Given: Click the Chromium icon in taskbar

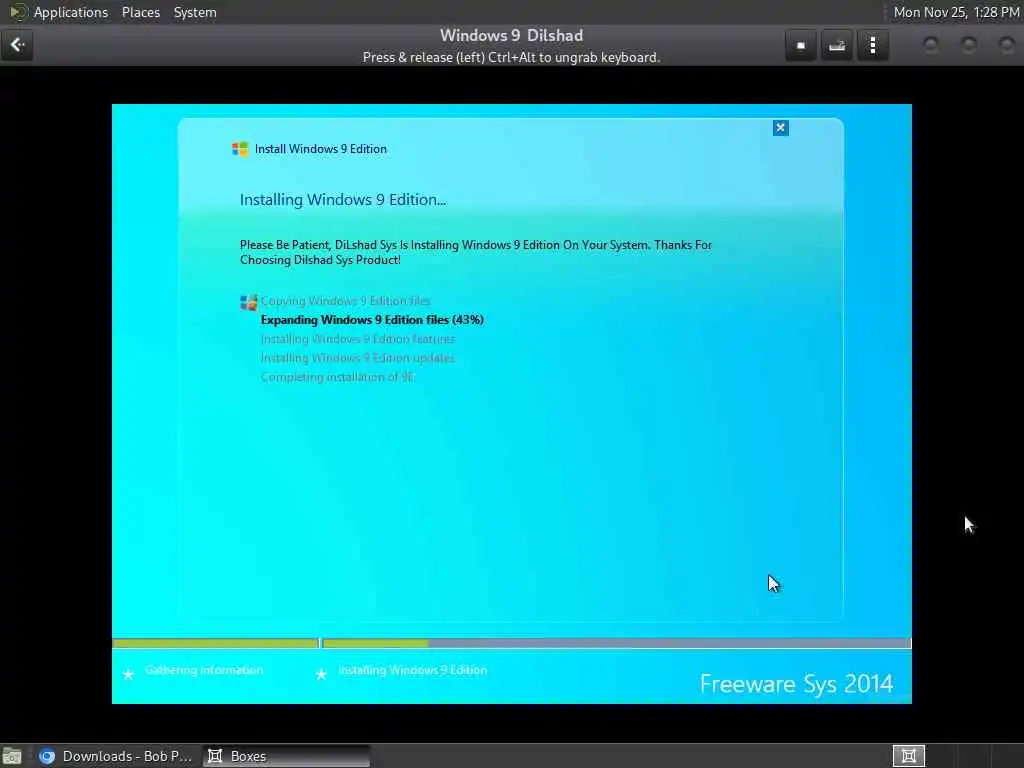Looking at the screenshot, I should click(x=46, y=756).
